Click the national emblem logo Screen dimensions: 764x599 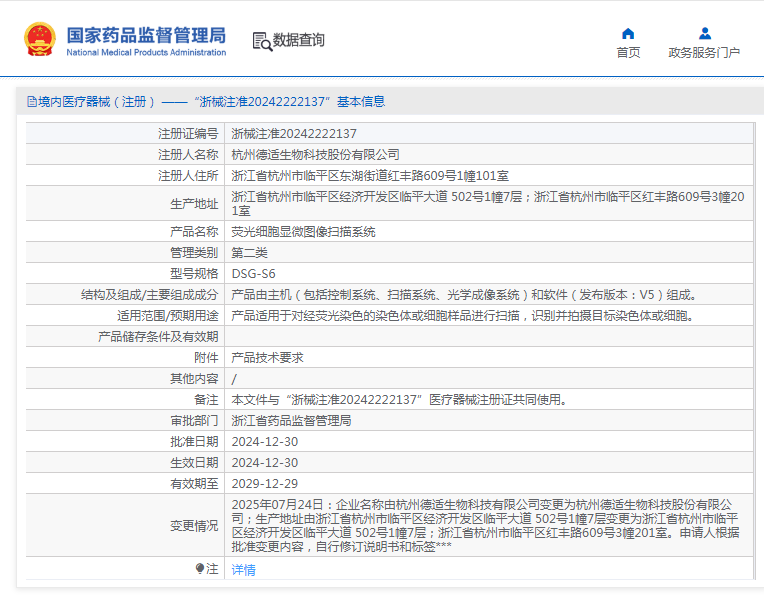click(x=39, y=39)
